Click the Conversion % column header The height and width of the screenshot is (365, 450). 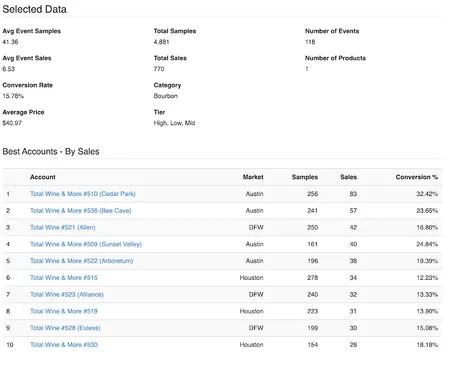[x=417, y=177]
